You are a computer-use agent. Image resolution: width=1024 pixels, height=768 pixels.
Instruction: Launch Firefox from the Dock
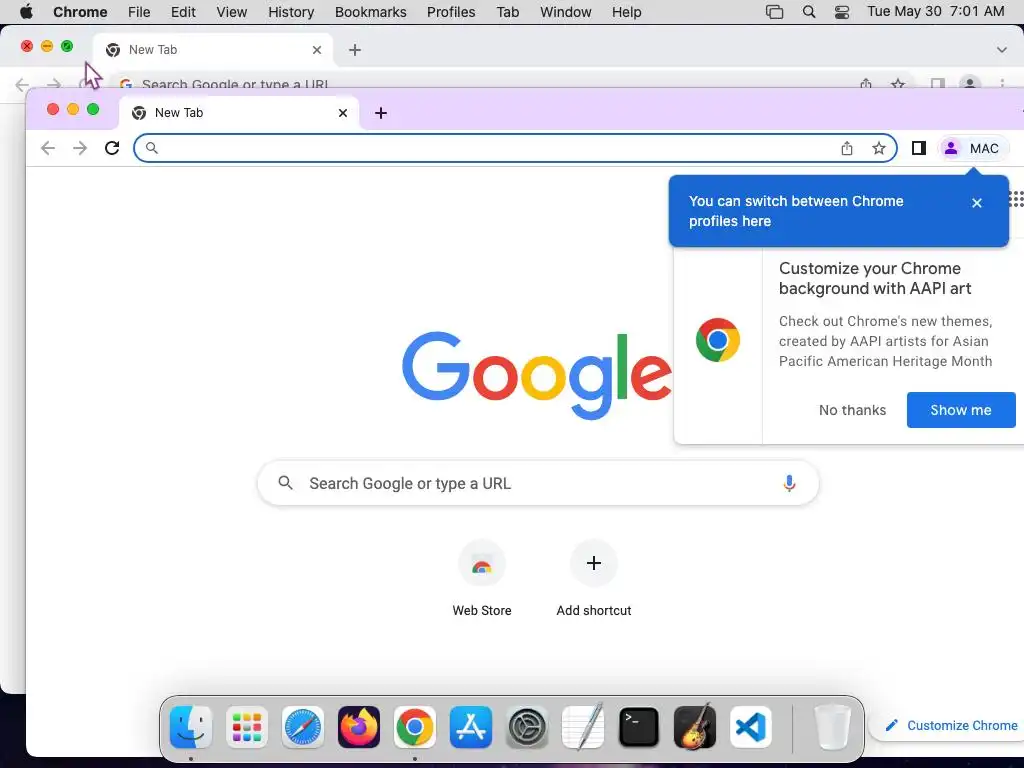coord(359,727)
